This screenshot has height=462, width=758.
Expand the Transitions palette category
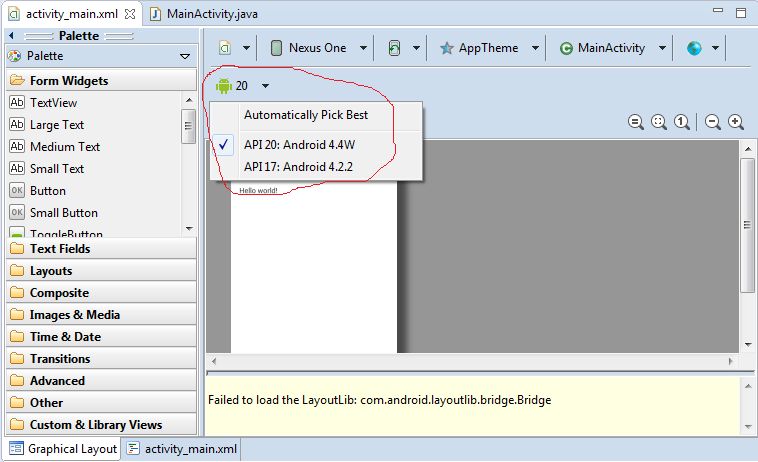(102, 359)
